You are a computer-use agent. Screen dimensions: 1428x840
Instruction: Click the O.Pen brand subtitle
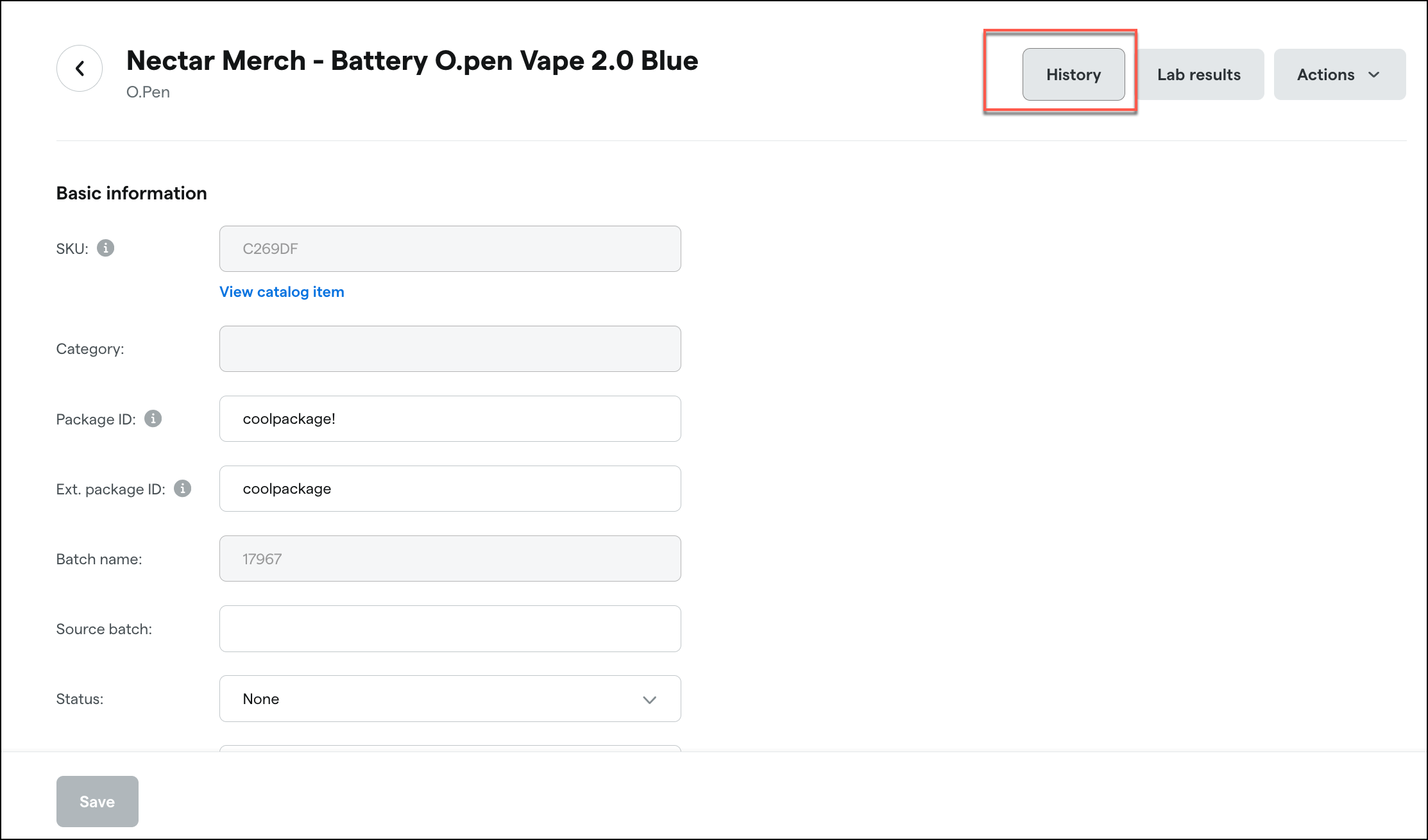coord(148,92)
